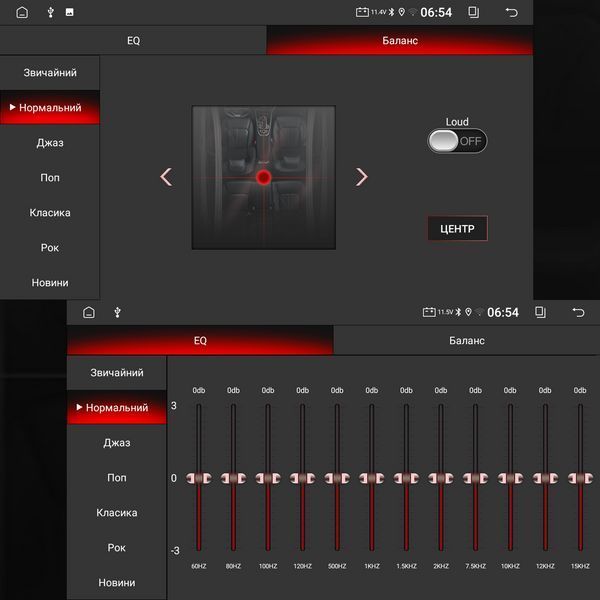Select the Рок preset in lower list
600x600 pixels.
pyautogui.click(x=117, y=548)
